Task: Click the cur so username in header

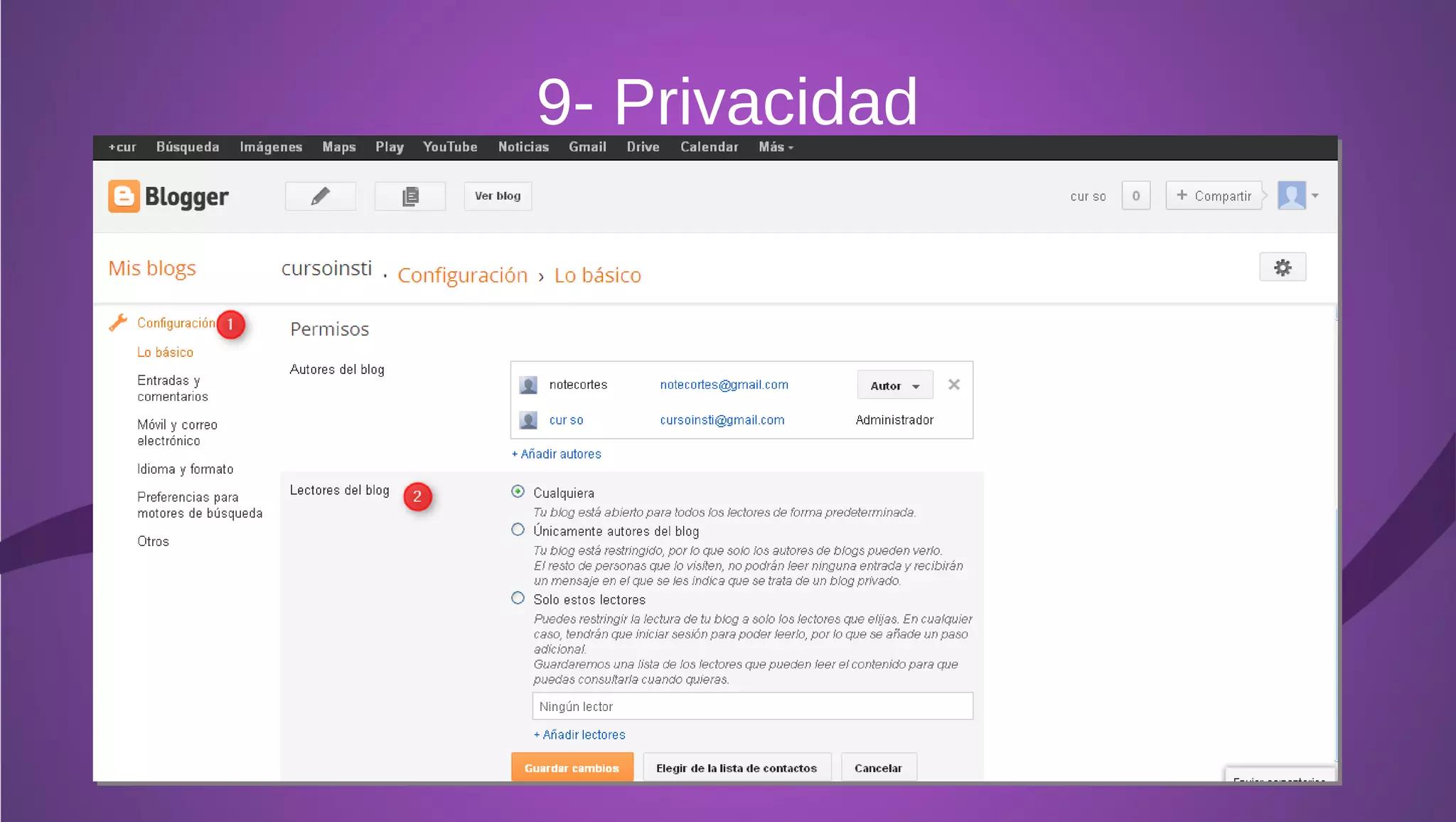Action: [1088, 196]
